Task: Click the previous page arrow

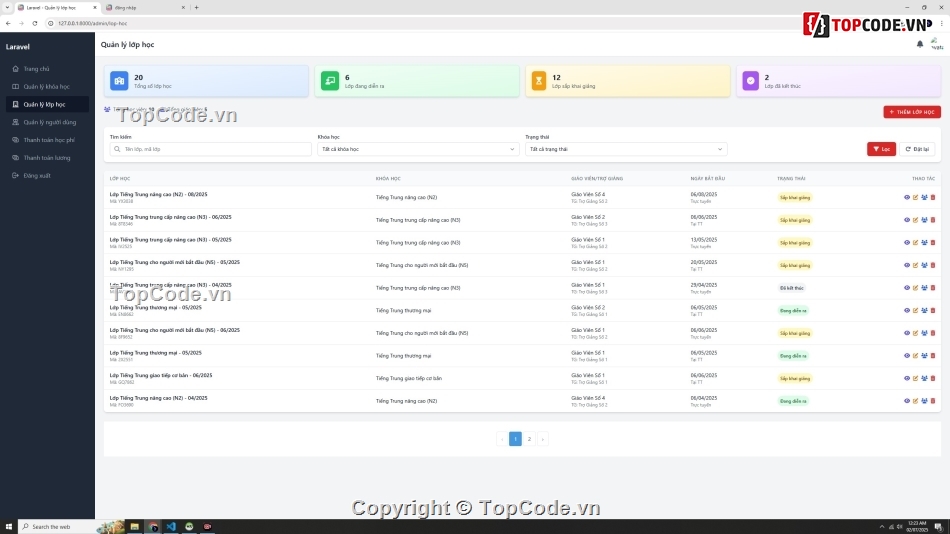Action: pyautogui.click(x=502, y=439)
